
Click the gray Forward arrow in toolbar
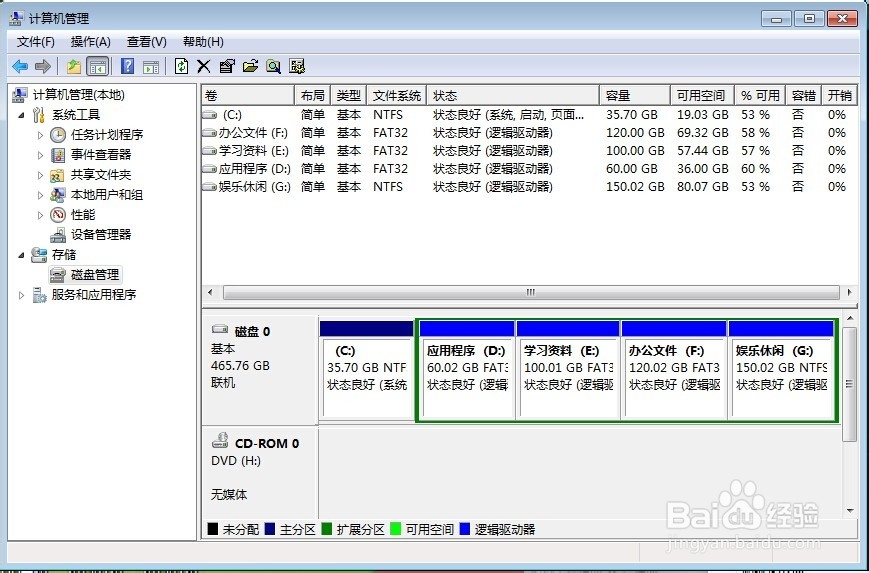pyautogui.click(x=43, y=66)
